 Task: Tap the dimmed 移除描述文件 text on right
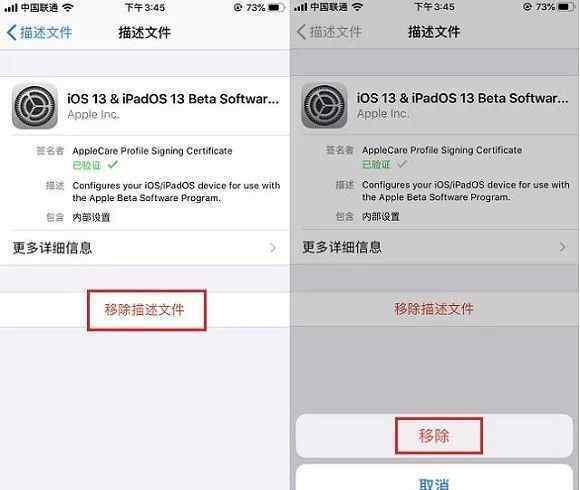click(434, 309)
